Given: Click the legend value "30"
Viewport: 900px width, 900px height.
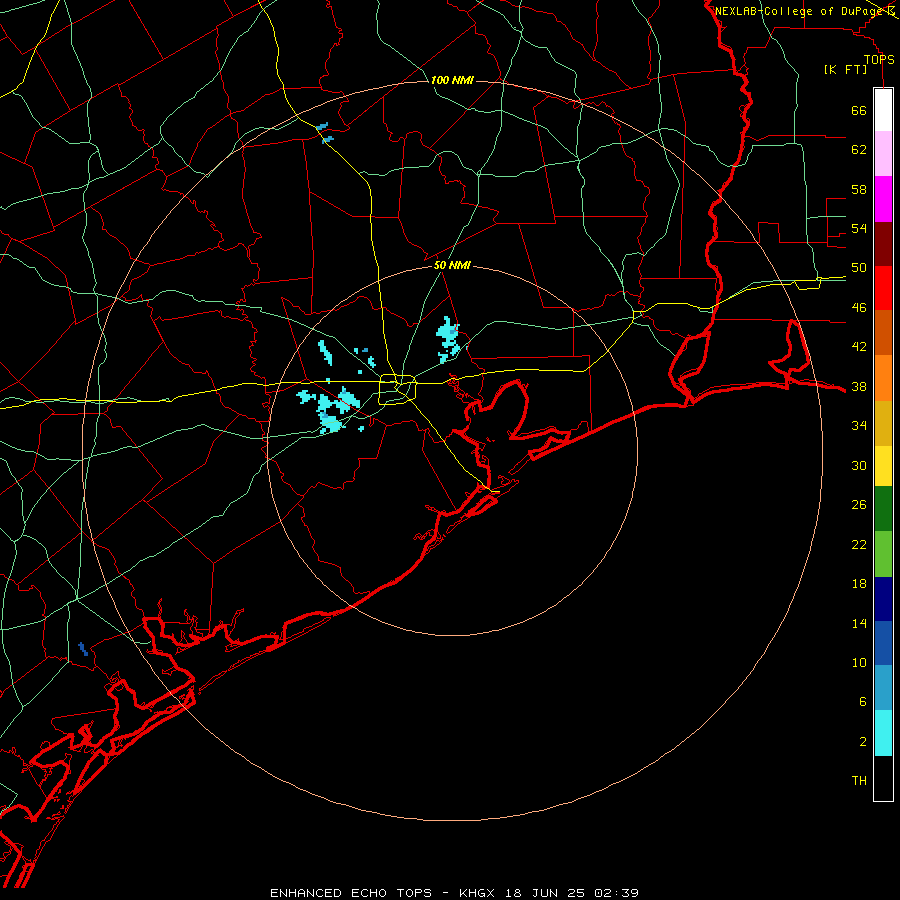Looking at the screenshot, I should point(859,465).
